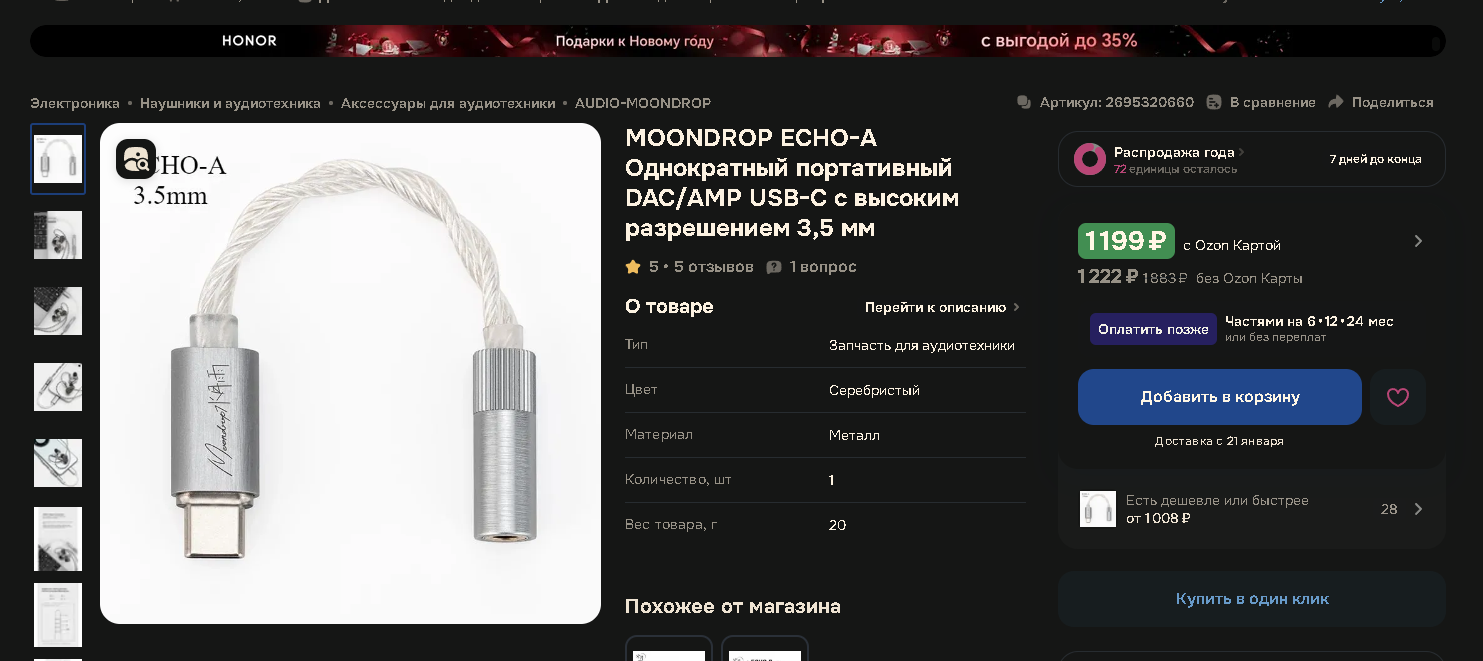Click the Распродажа года pink circle icon

[x=1090, y=159]
